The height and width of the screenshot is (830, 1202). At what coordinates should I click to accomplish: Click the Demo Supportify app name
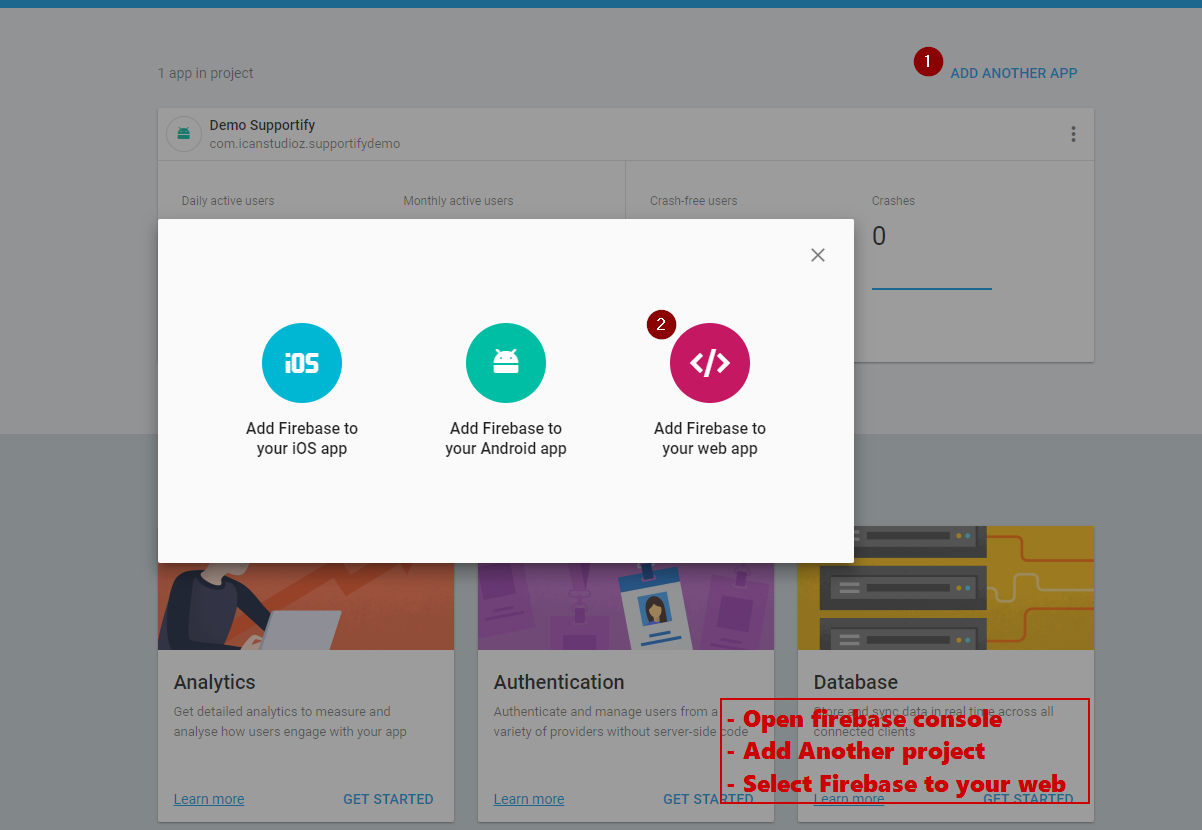click(x=262, y=125)
